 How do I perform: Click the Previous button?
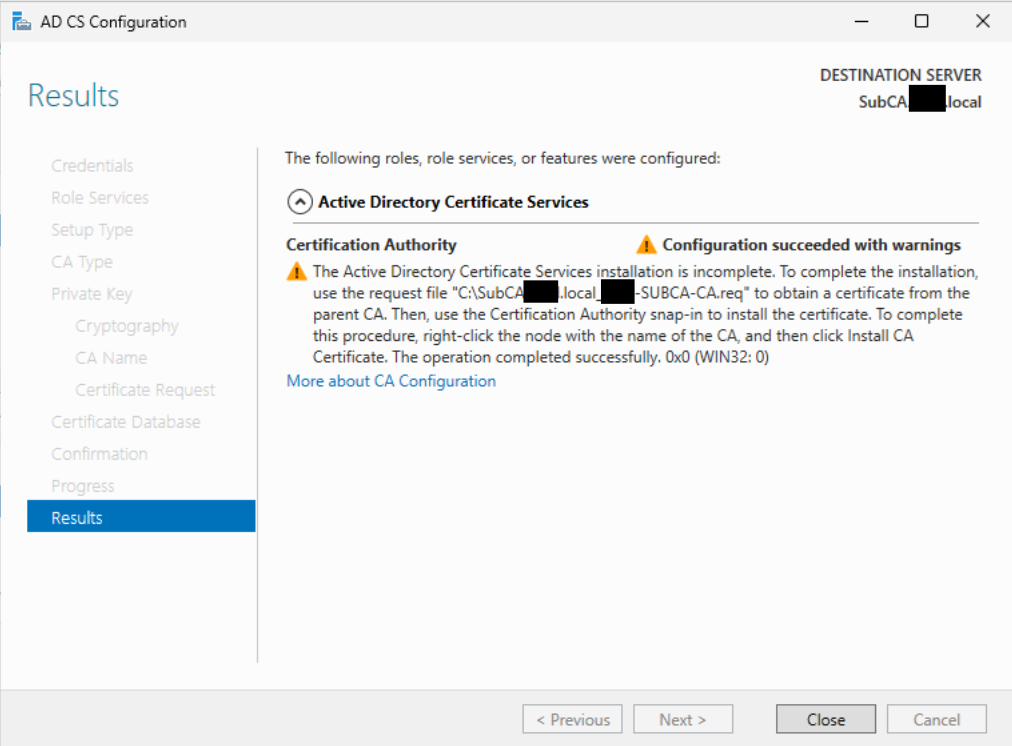572,719
